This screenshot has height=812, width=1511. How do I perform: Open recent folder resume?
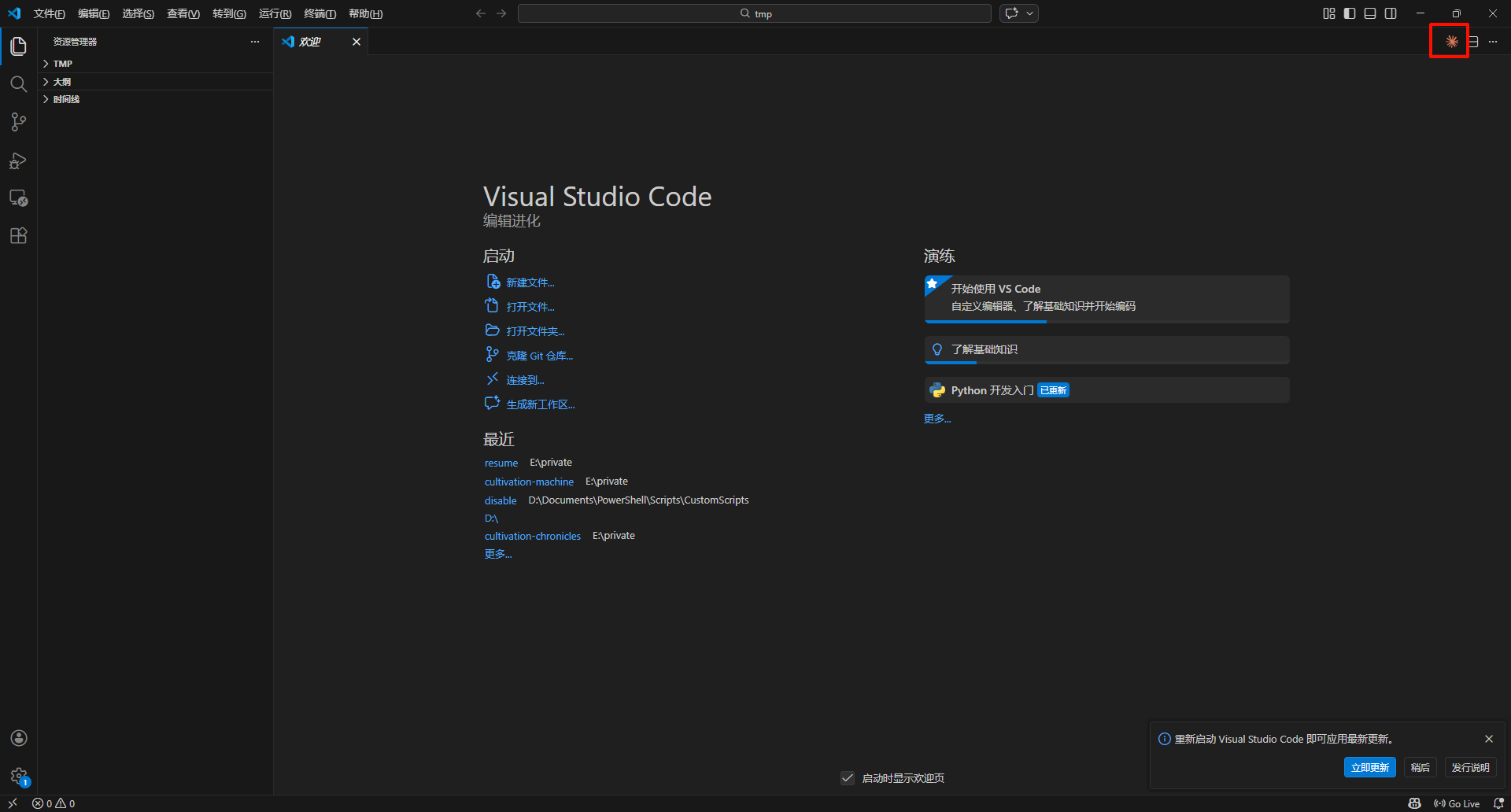[501, 463]
